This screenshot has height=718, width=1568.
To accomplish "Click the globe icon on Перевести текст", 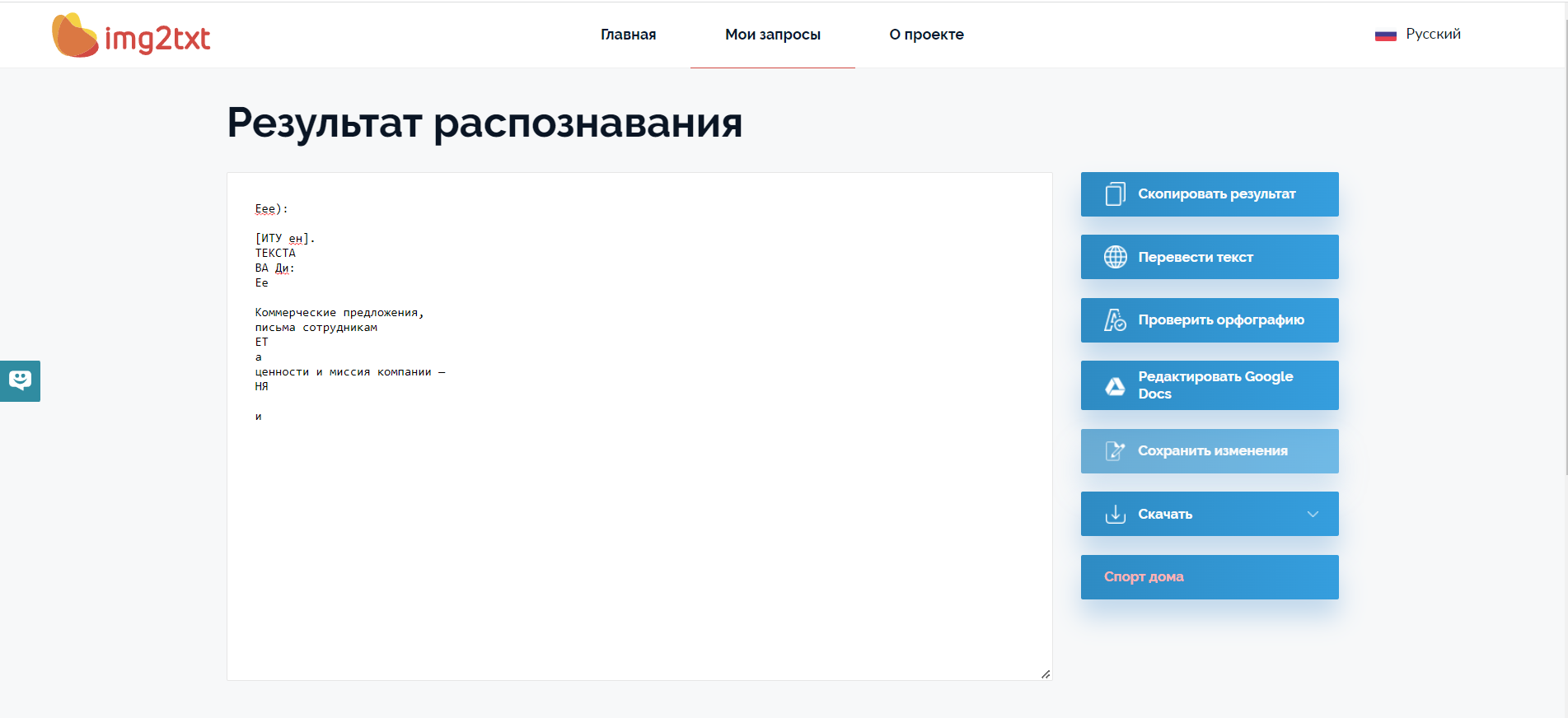I will [x=1115, y=257].
